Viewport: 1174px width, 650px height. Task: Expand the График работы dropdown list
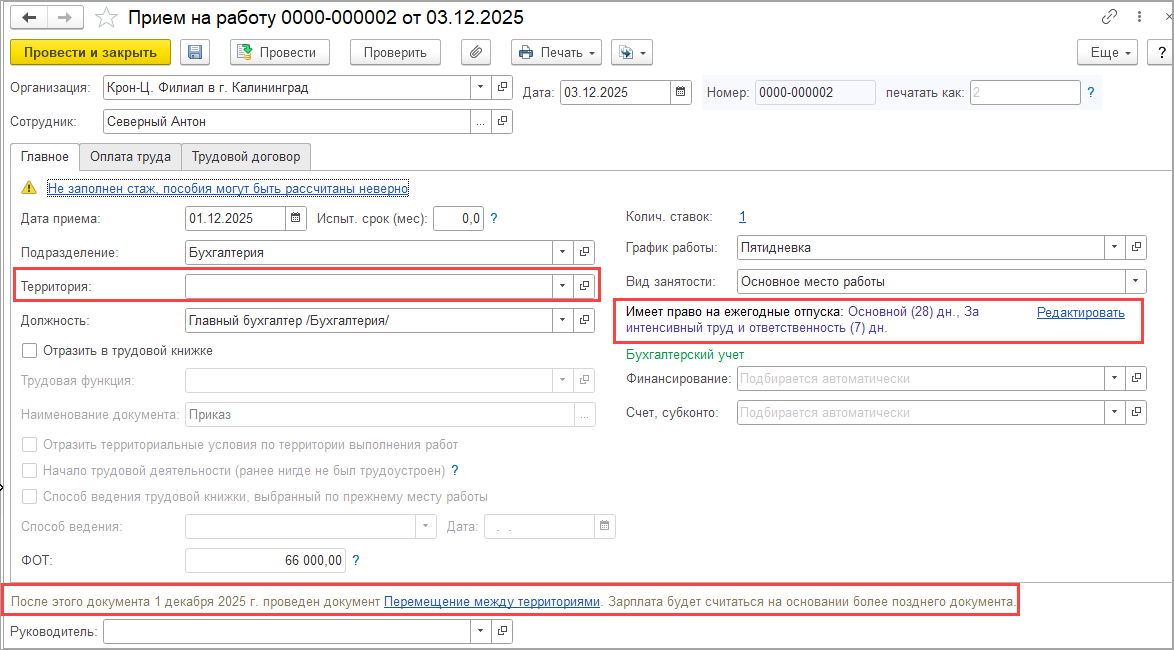click(x=1115, y=246)
